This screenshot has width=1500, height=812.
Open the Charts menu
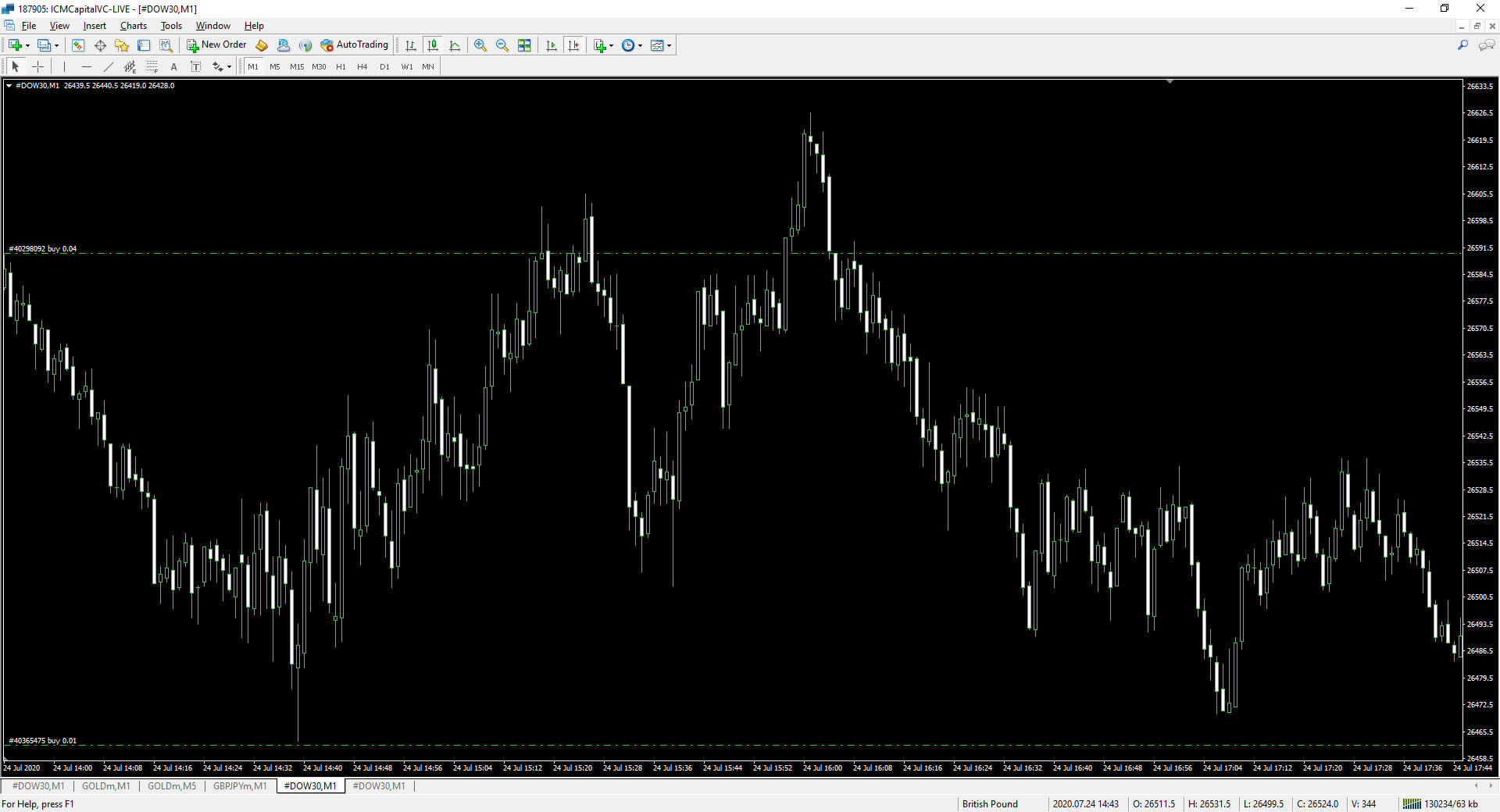(133, 26)
